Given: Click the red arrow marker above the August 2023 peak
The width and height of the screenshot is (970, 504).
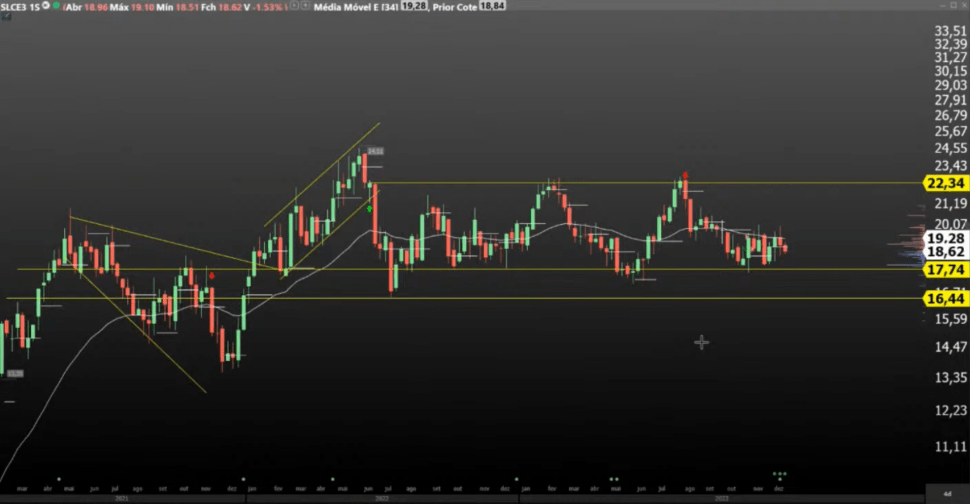Looking at the screenshot, I should (685, 176).
